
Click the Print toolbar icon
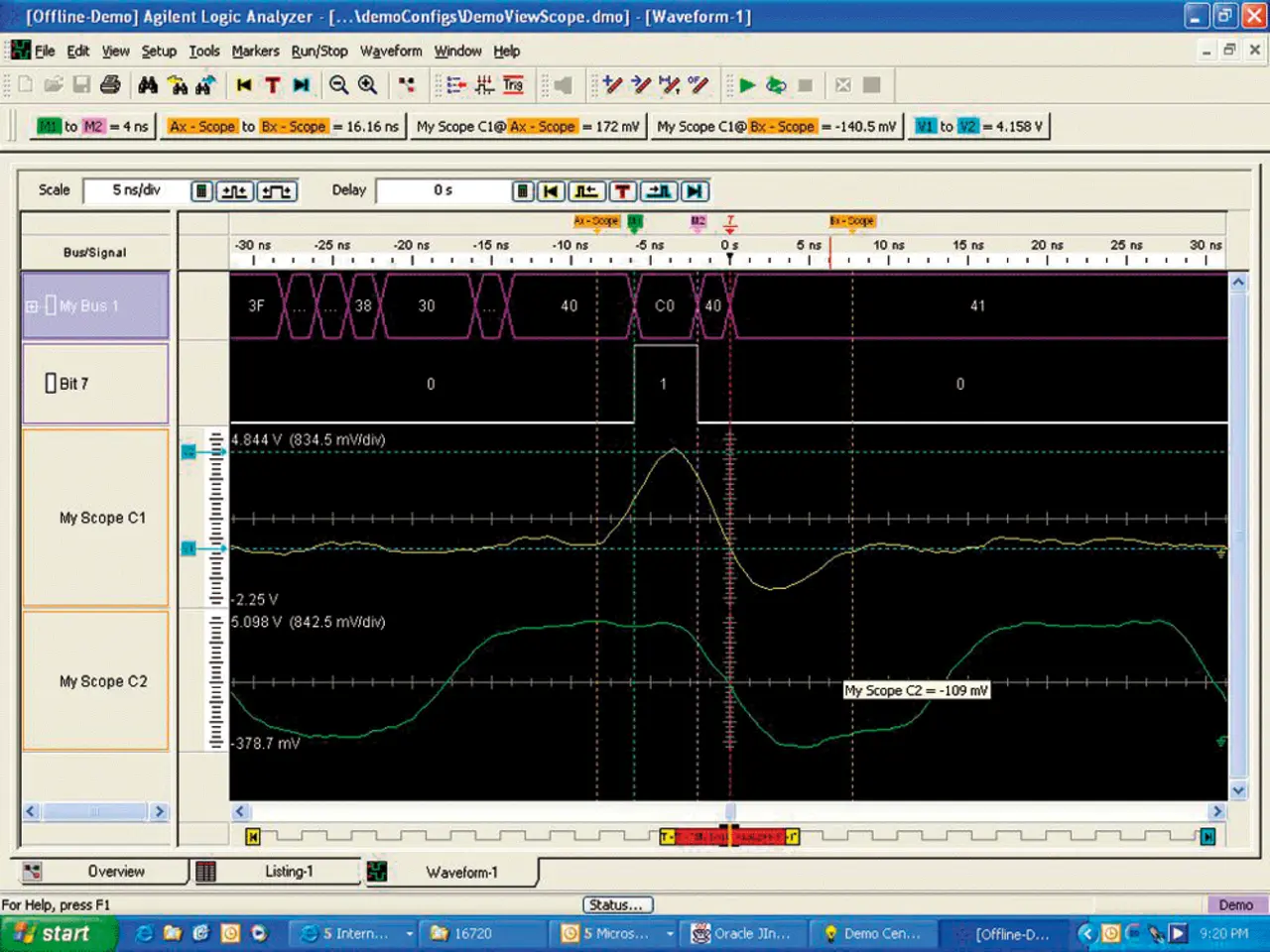coord(110,85)
